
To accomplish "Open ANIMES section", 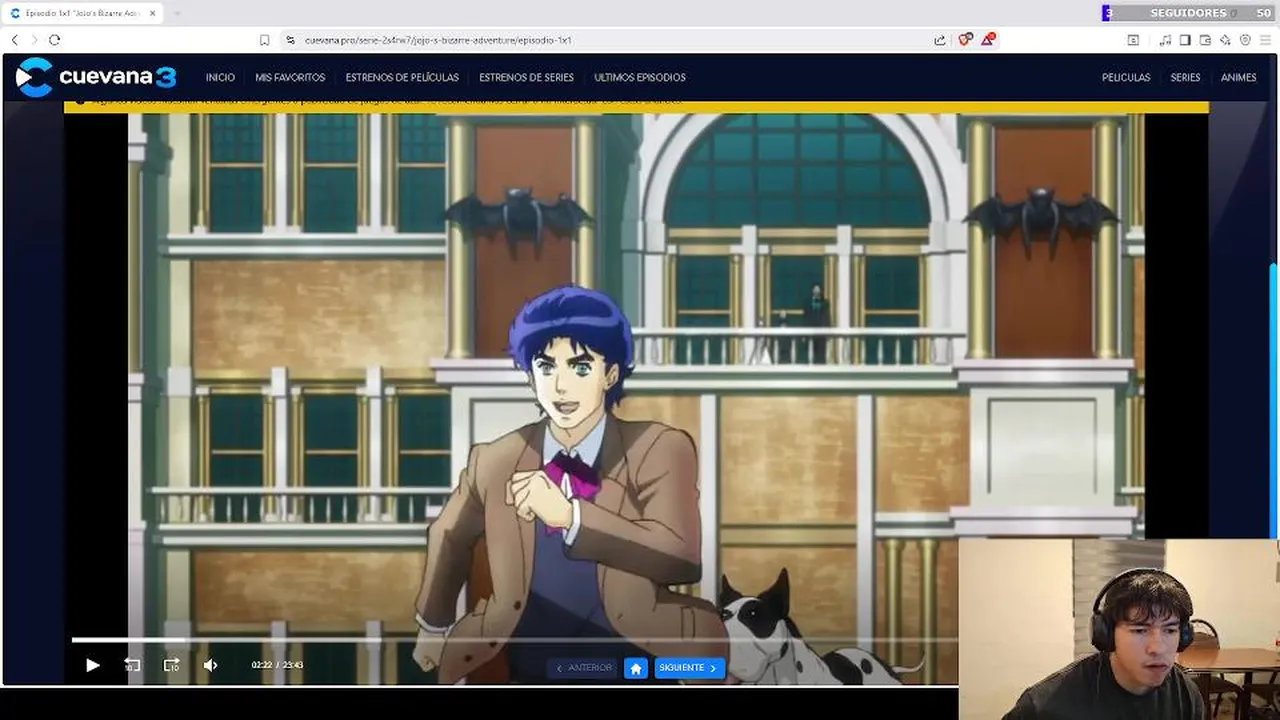I will [x=1238, y=77].
